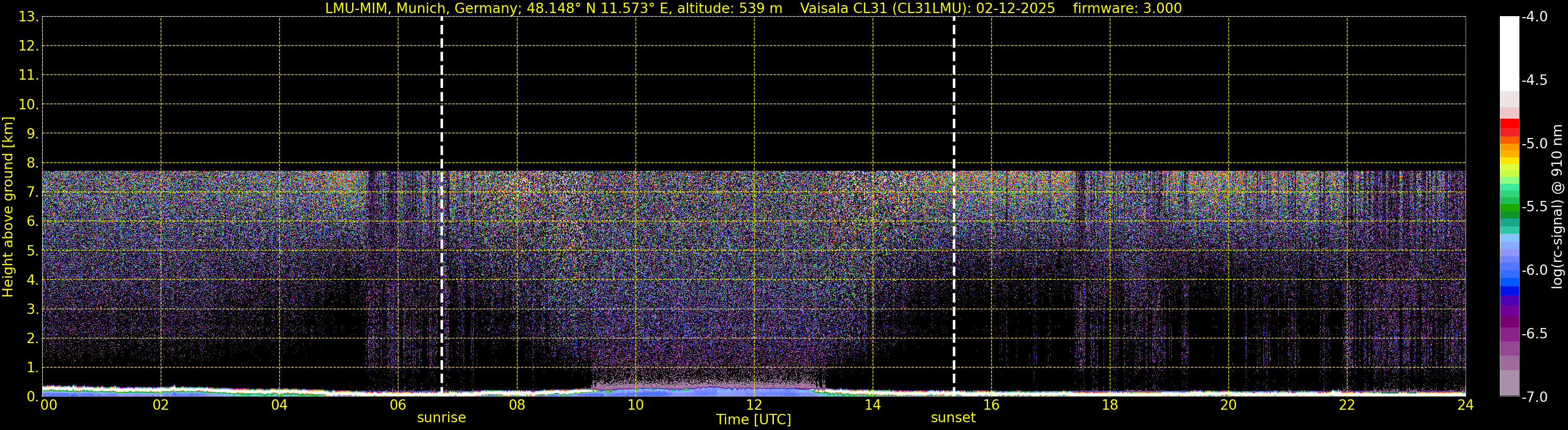
Task: Pick the green band in the color bar
Action: (1509, 210)
